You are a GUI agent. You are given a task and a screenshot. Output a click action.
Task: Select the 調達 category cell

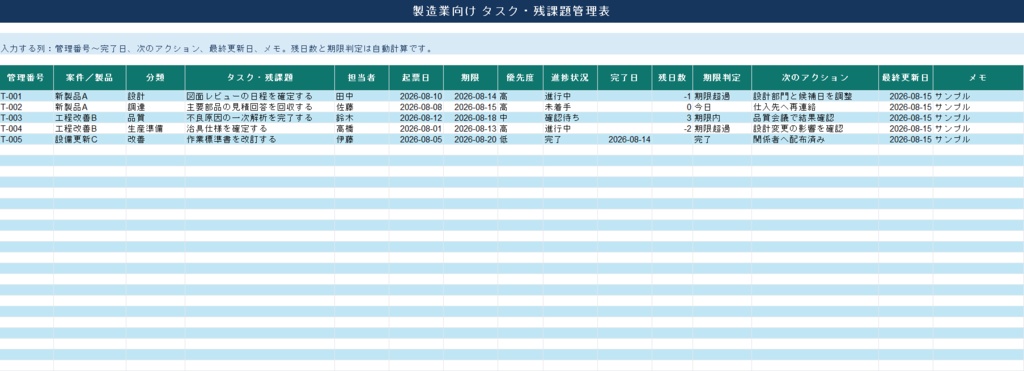tap(155, 106)
